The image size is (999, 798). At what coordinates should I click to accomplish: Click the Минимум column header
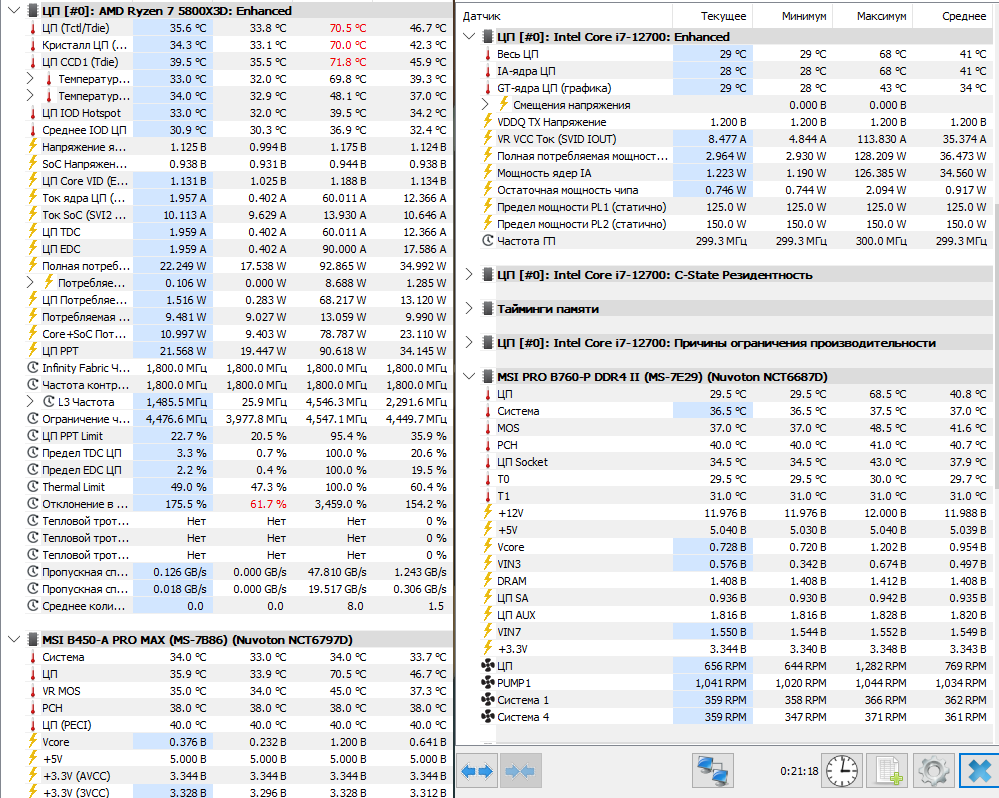point(793,16)
